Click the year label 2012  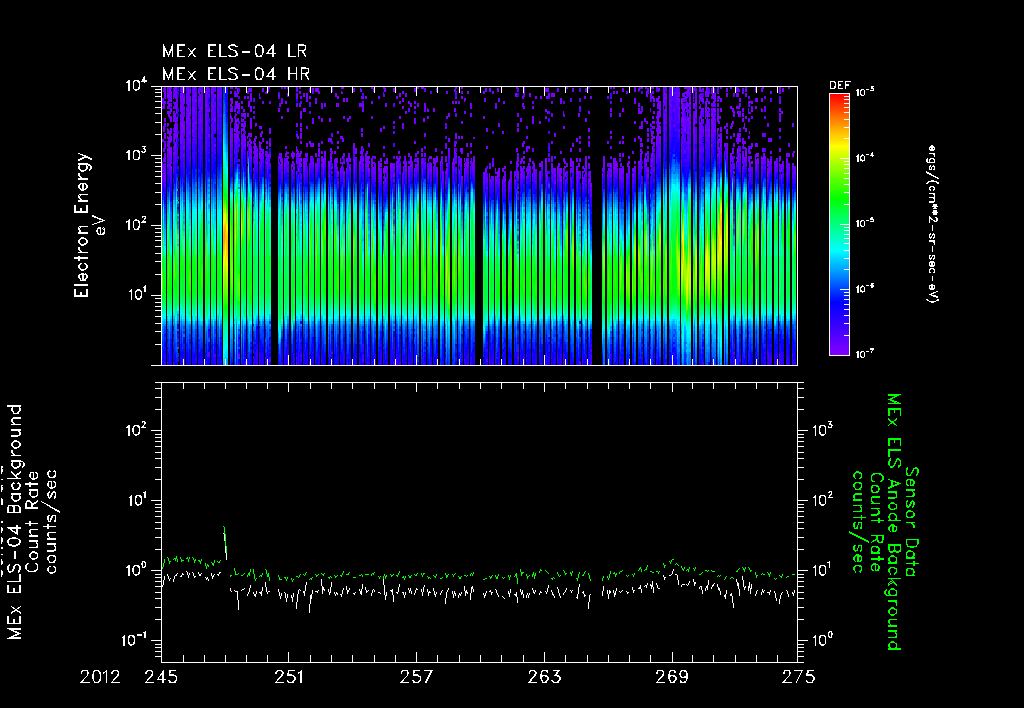tap(100, 677)
